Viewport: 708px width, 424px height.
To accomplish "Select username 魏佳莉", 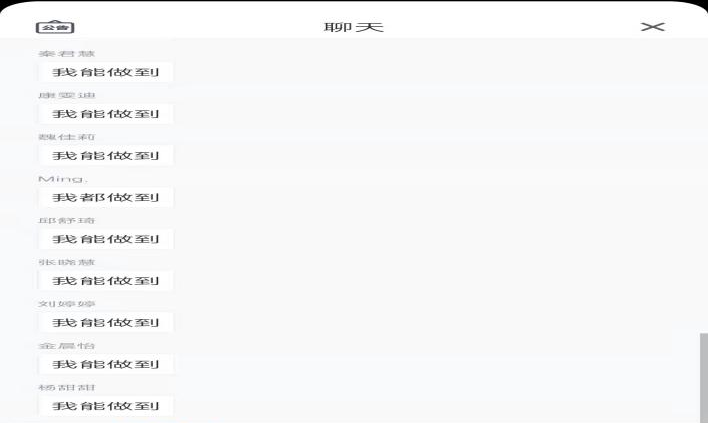I will pyautogui.click(x=66, y=137).
